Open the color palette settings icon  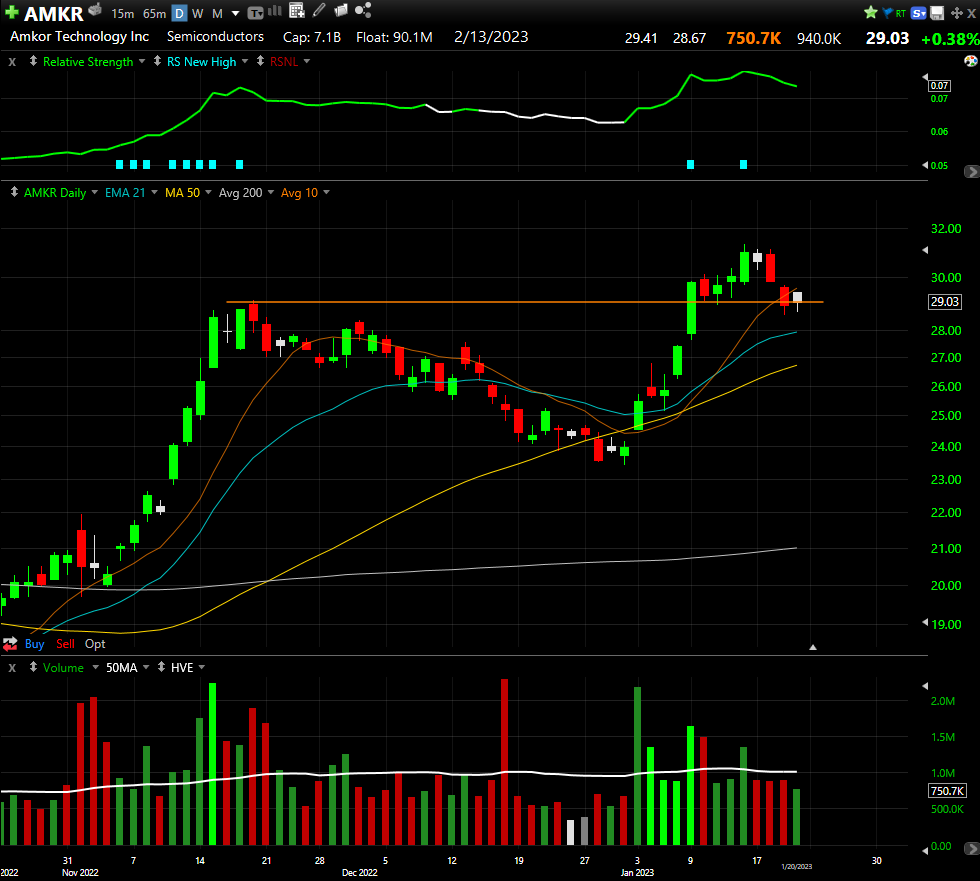pyautogui.click(x=971, y=61)
